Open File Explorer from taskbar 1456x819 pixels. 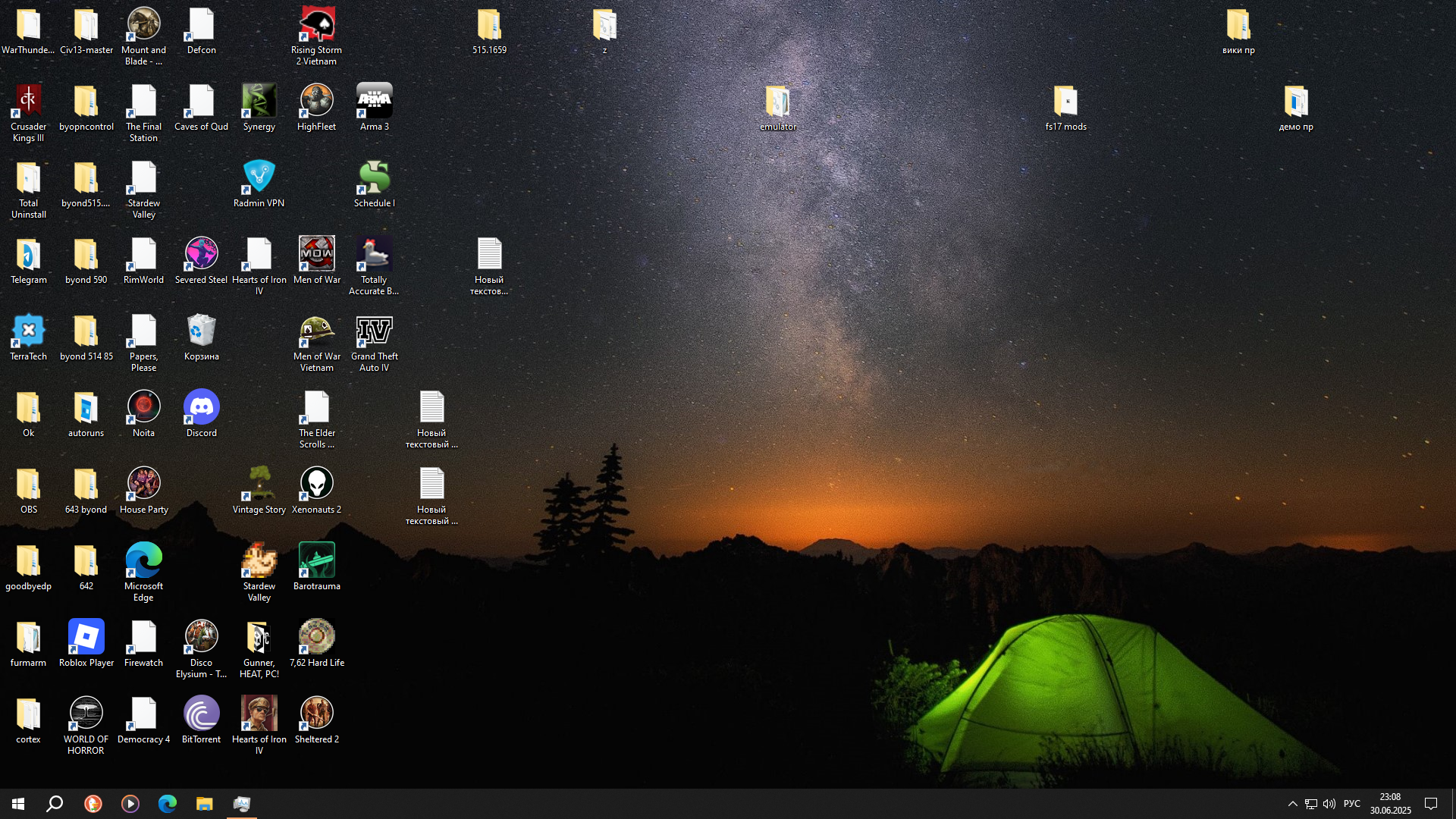[x=204, y=804]
